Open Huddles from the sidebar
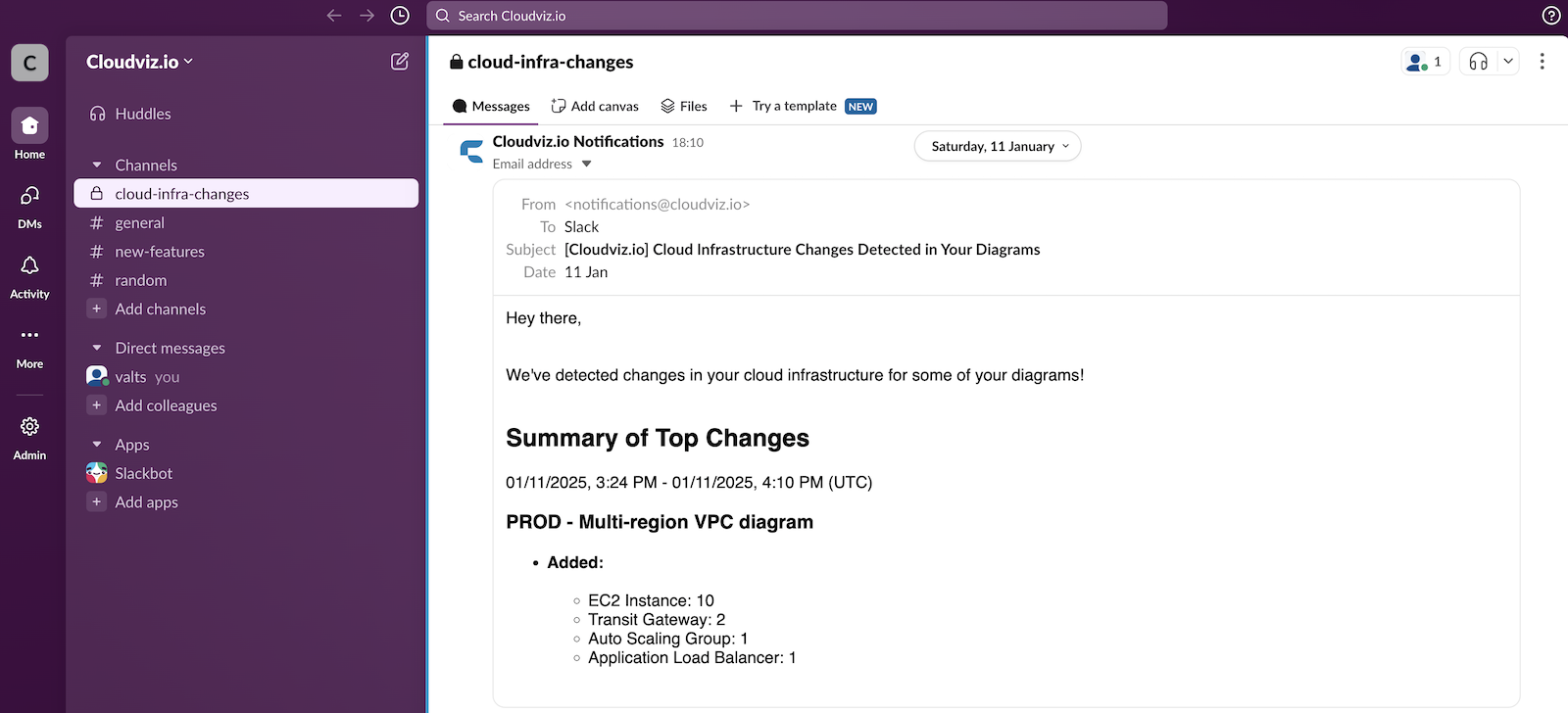1568x713 pixels. coord(129,114)
